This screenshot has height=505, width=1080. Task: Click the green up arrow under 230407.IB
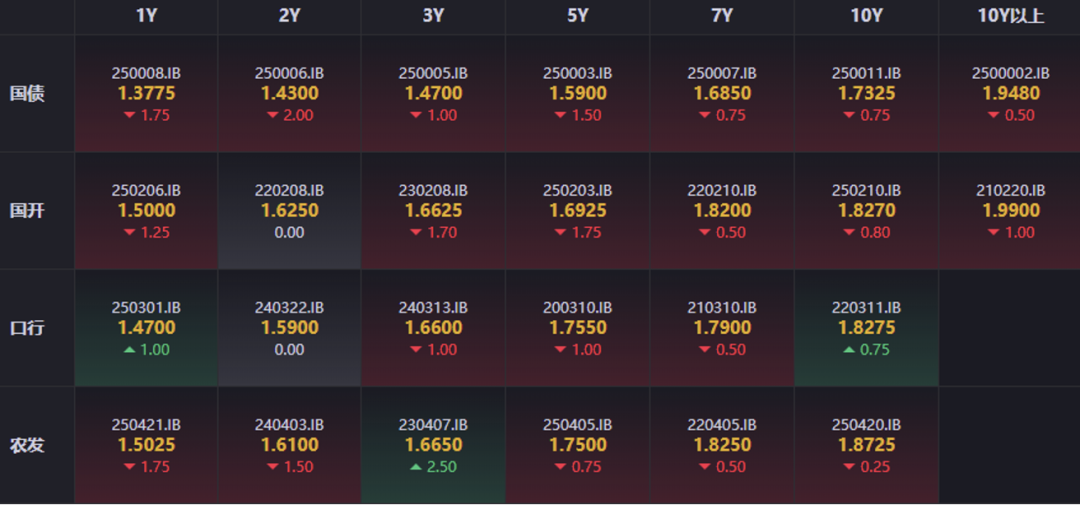[416, 467]
